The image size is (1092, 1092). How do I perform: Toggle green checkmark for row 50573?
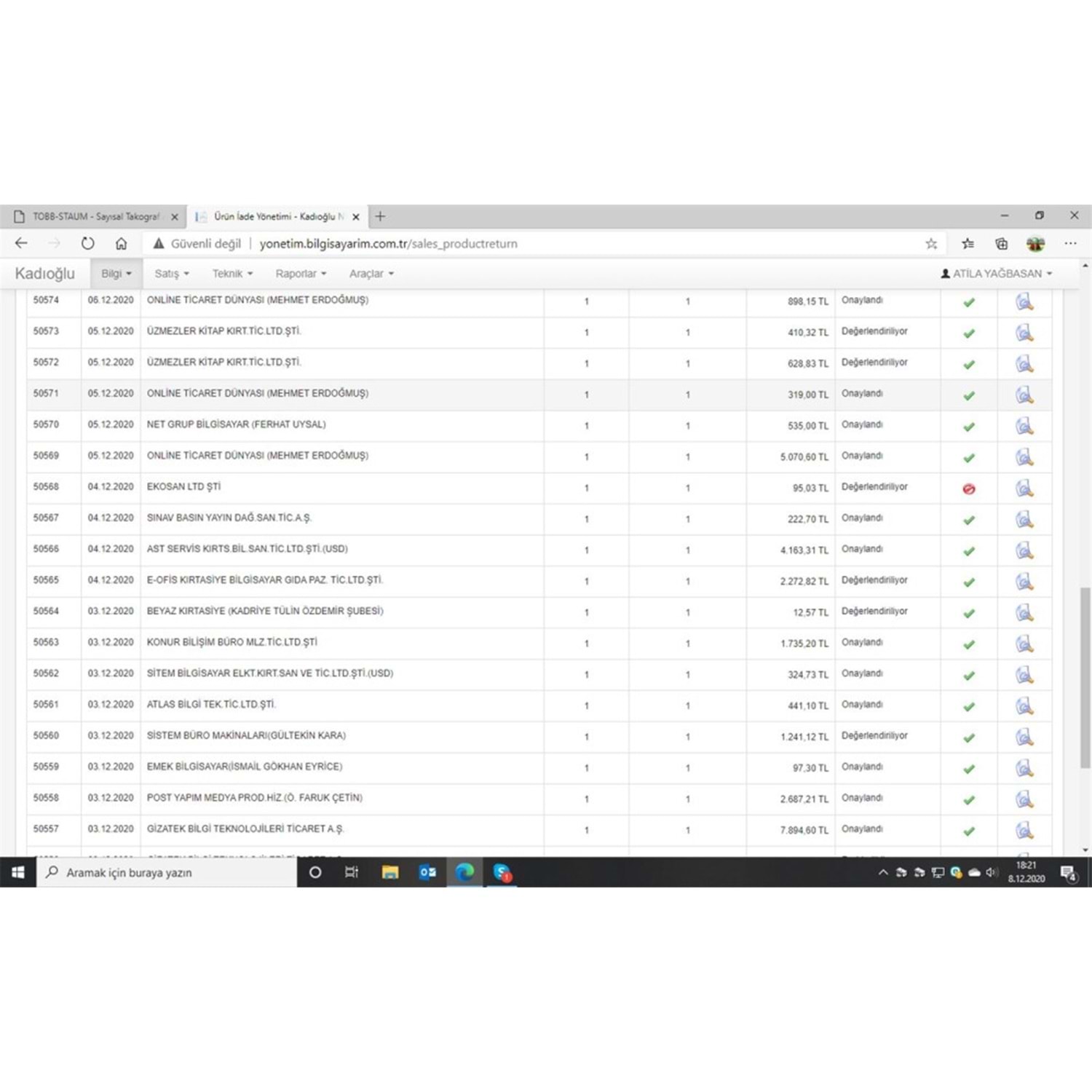(969, 333)
